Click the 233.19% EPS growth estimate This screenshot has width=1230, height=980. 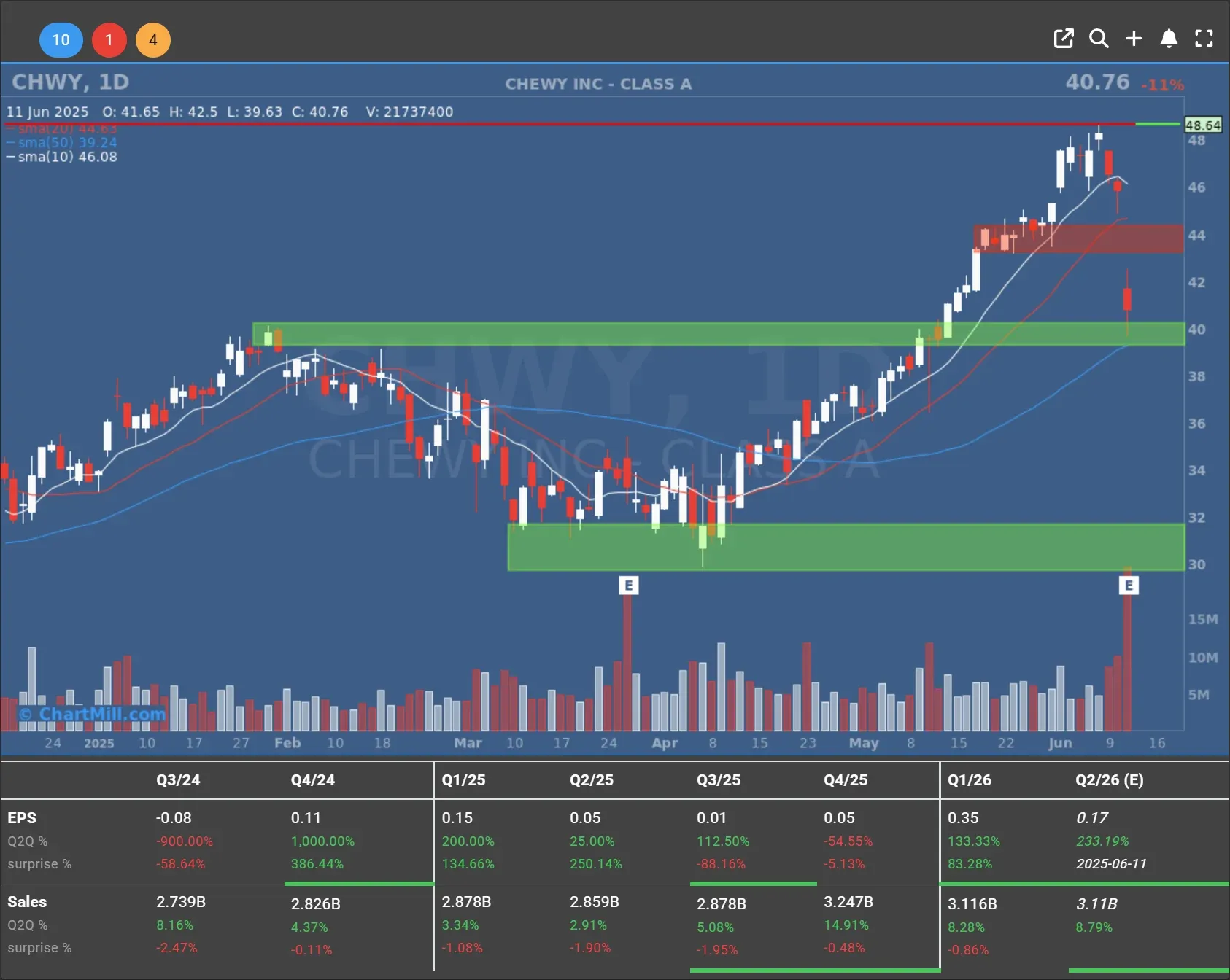[1102, 841]
